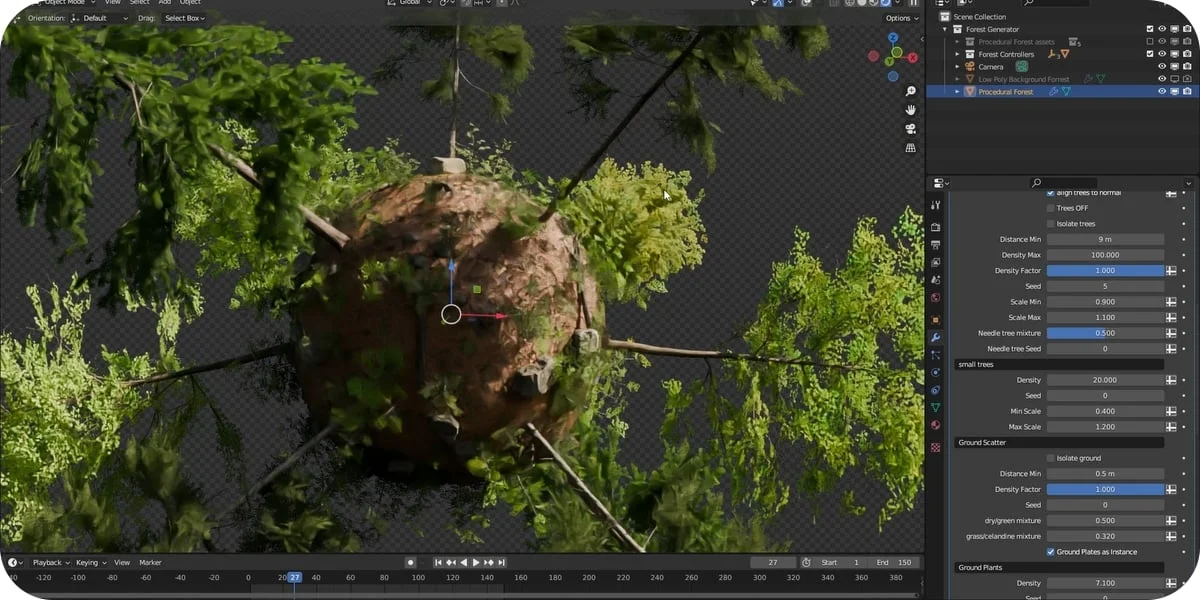Image resolution: width=1200 pixels, height=600 pixels.
Task: Expand the Procedural Forest assets collection
Action: point(957,42)
